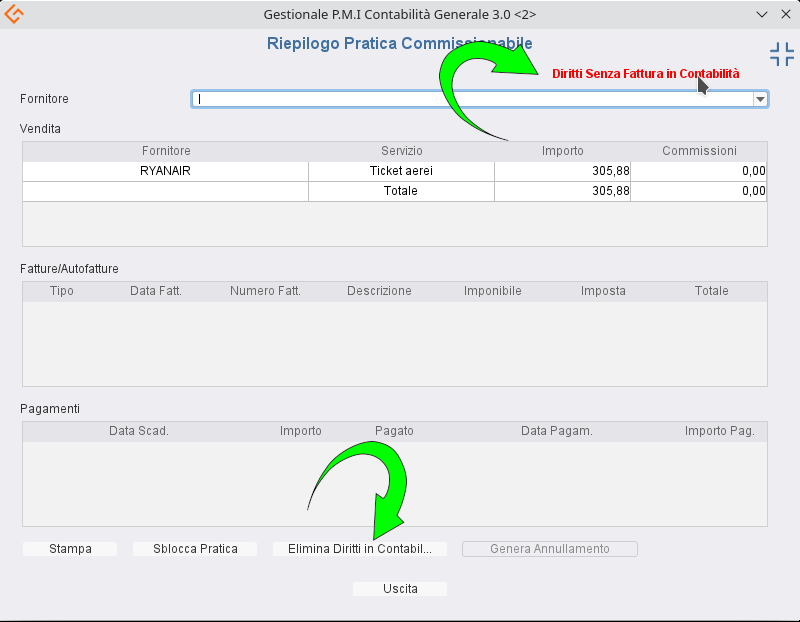Click the Servizio column header
The width and height of the screenshot is (800, 622).
[401, 151]
